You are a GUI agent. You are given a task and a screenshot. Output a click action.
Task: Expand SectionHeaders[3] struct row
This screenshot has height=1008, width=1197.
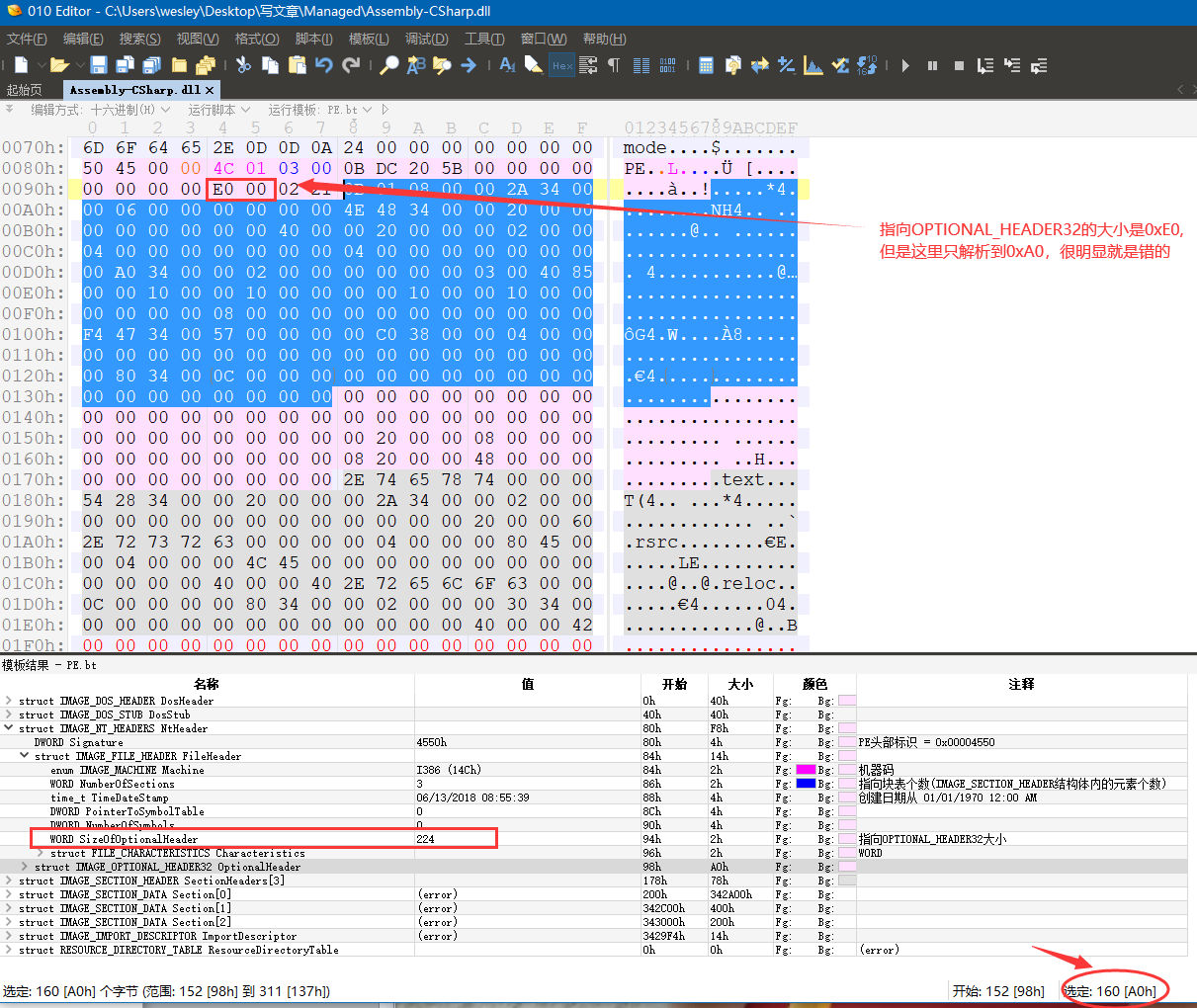tap(9, 881)
